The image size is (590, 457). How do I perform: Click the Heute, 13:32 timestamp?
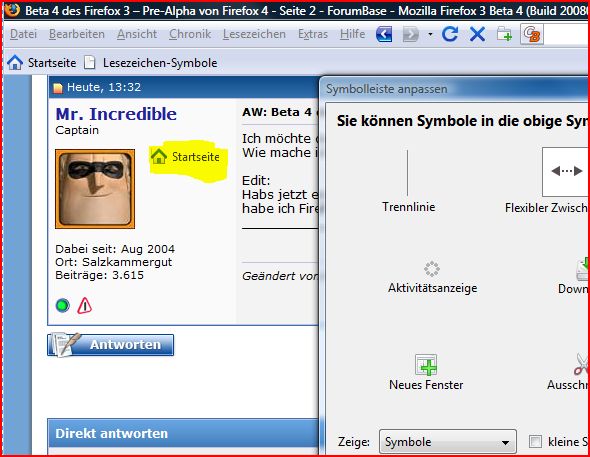point(104,87)
